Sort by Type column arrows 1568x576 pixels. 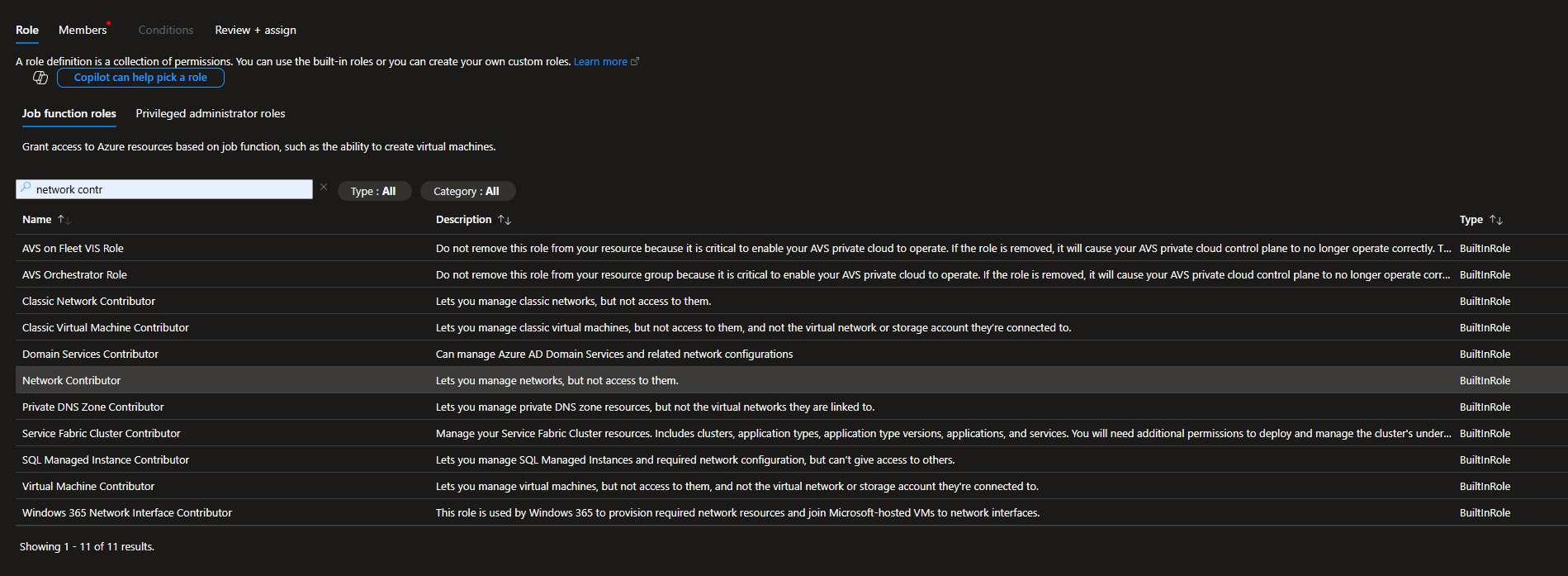1495,220
